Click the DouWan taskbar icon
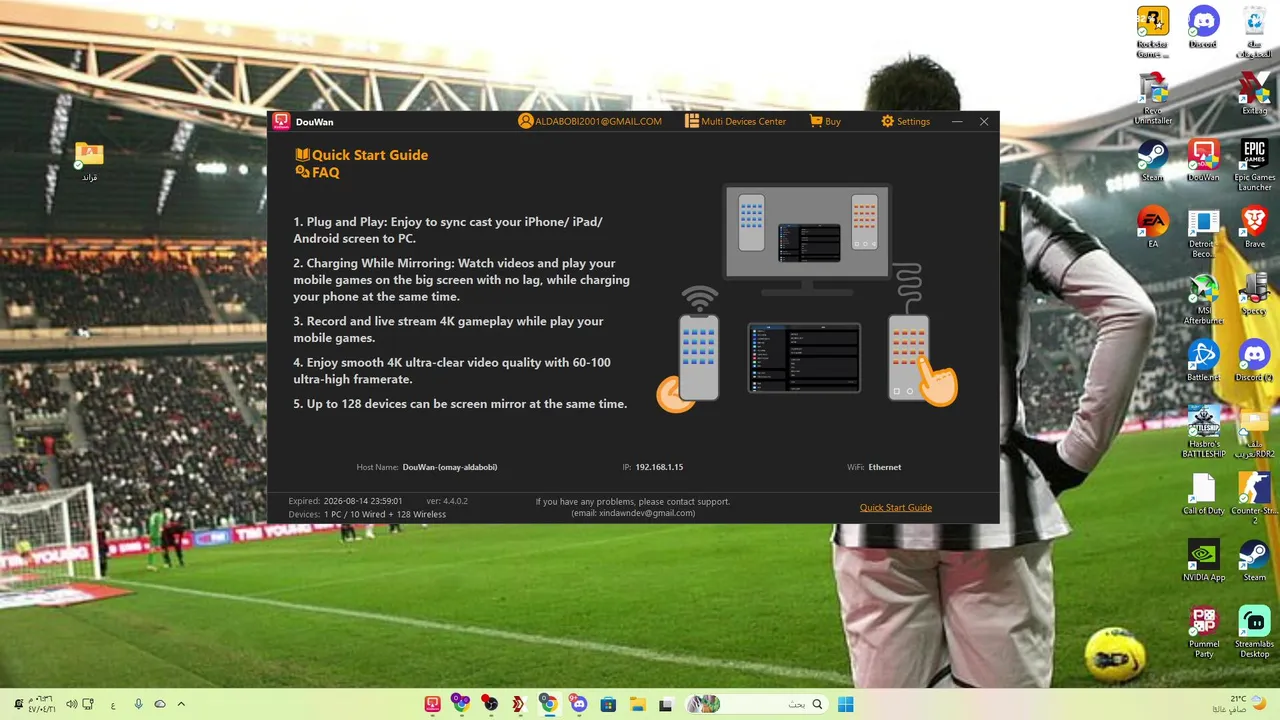The image size is (1280, 720). click(x=432, y=704)
